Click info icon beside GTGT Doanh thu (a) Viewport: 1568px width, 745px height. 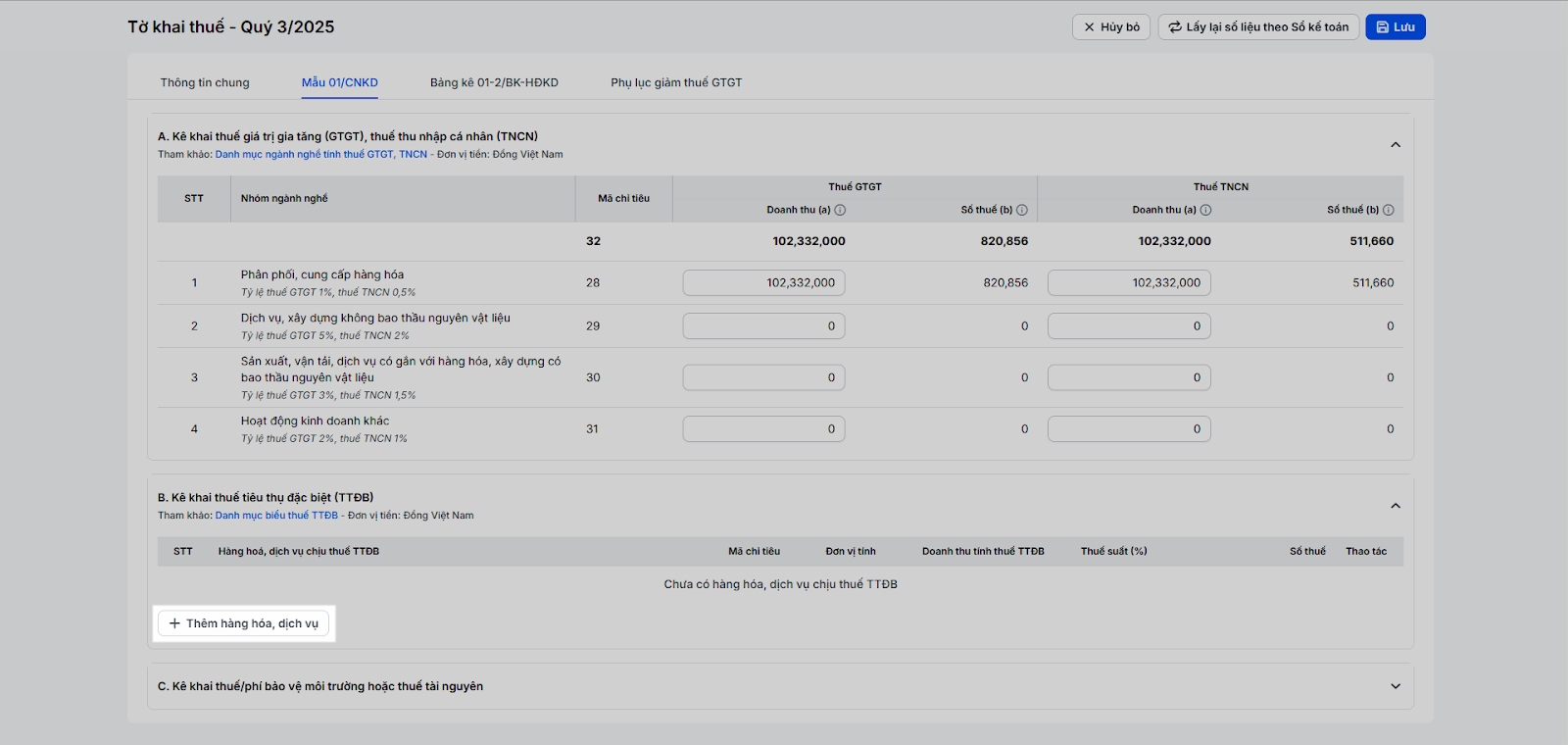tap(840, 210)
